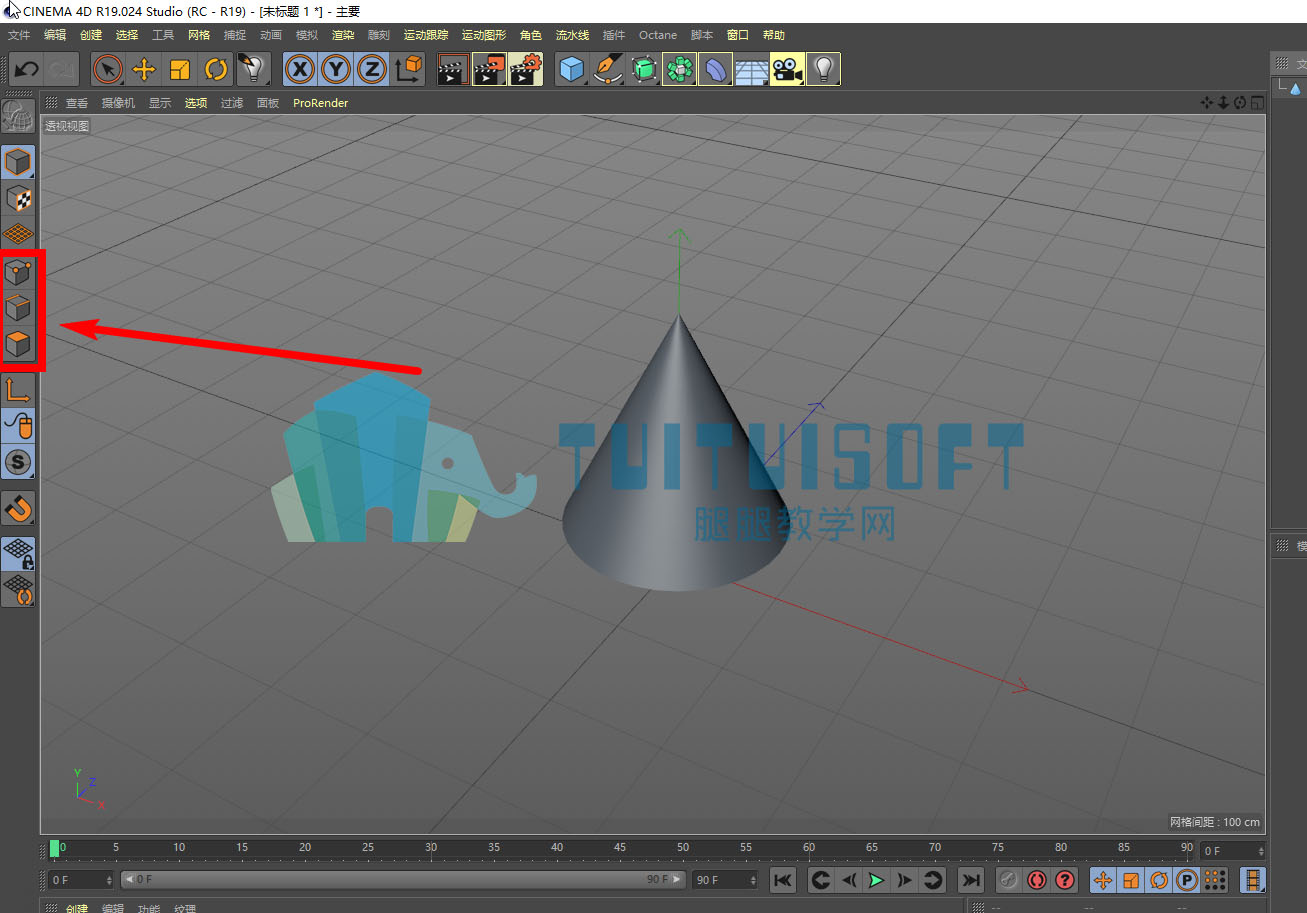Go to end of animation
This screenshot has width=1307, height=913.
tap(971, 880)
